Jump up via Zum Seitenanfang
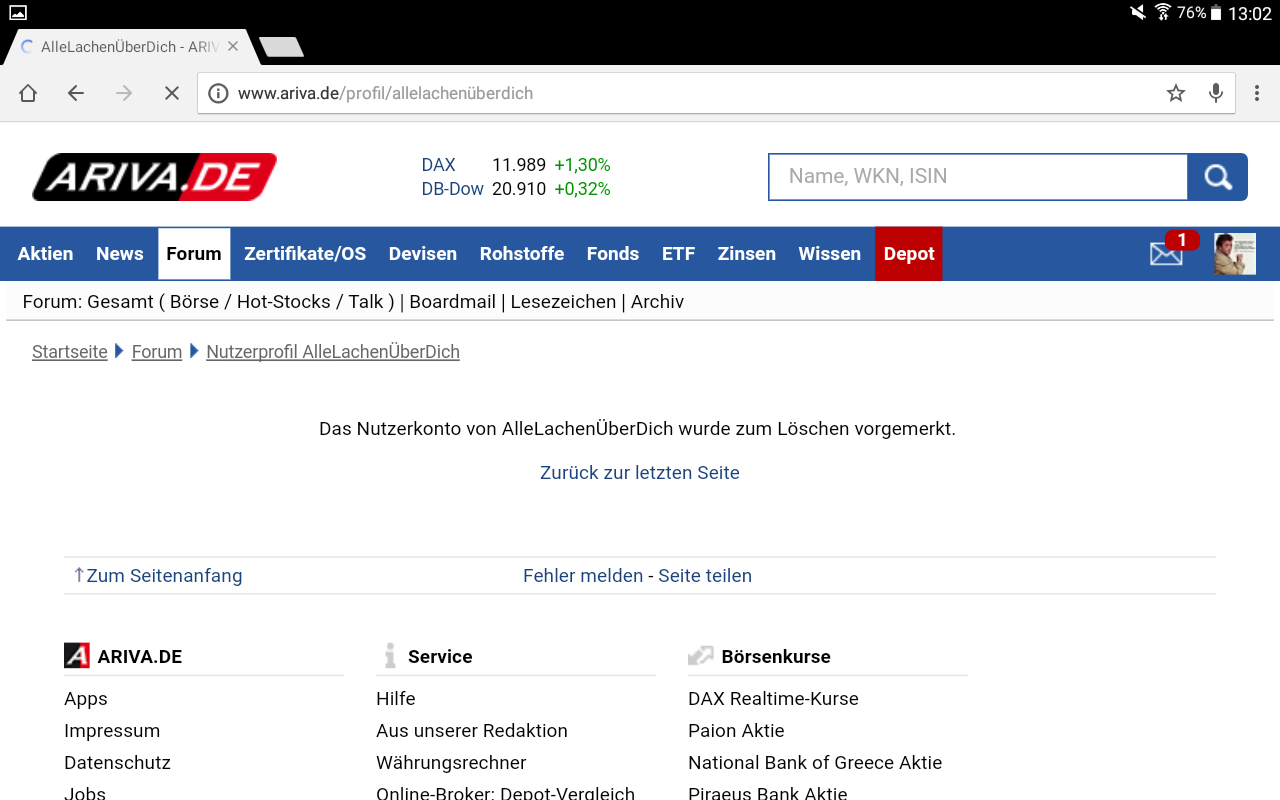Viewport: 1280px width, 800px height. pos(157,575)
